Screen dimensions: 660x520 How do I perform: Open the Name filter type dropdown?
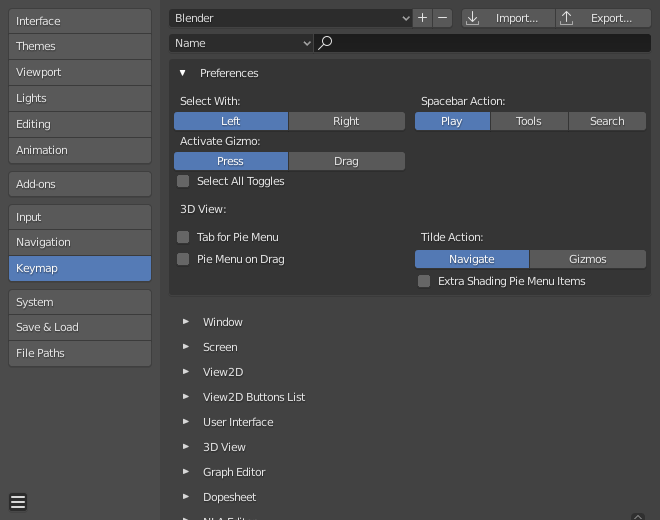pos(241,43)
